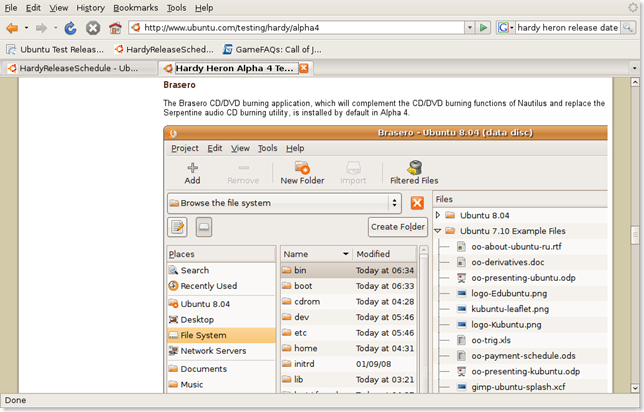Stop loading with the X stop icon
Viewport: 644px width, 412px height.
coord(93,28)
